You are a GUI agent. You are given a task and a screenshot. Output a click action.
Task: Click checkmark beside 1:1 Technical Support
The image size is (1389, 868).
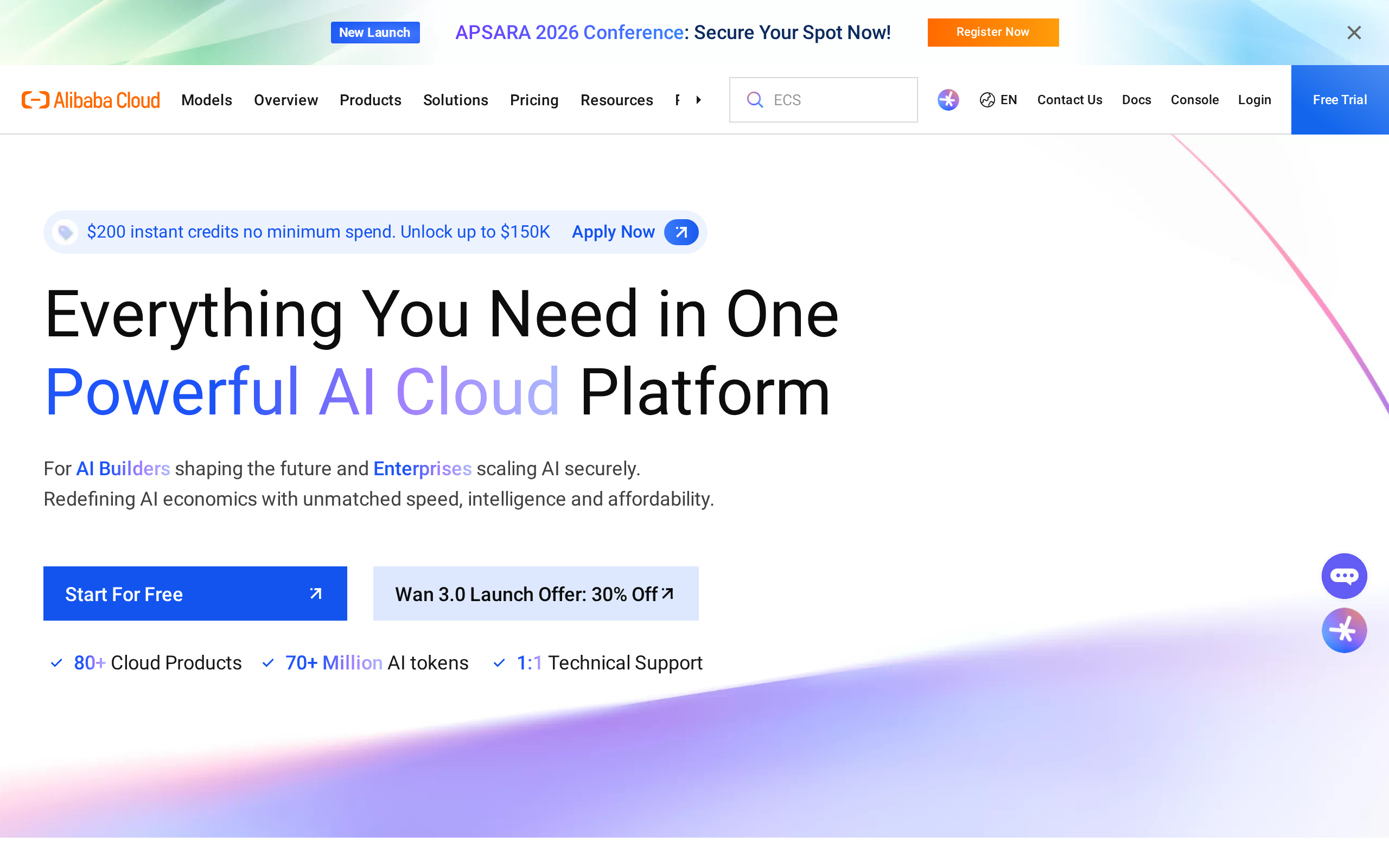[x=499, y=663]
